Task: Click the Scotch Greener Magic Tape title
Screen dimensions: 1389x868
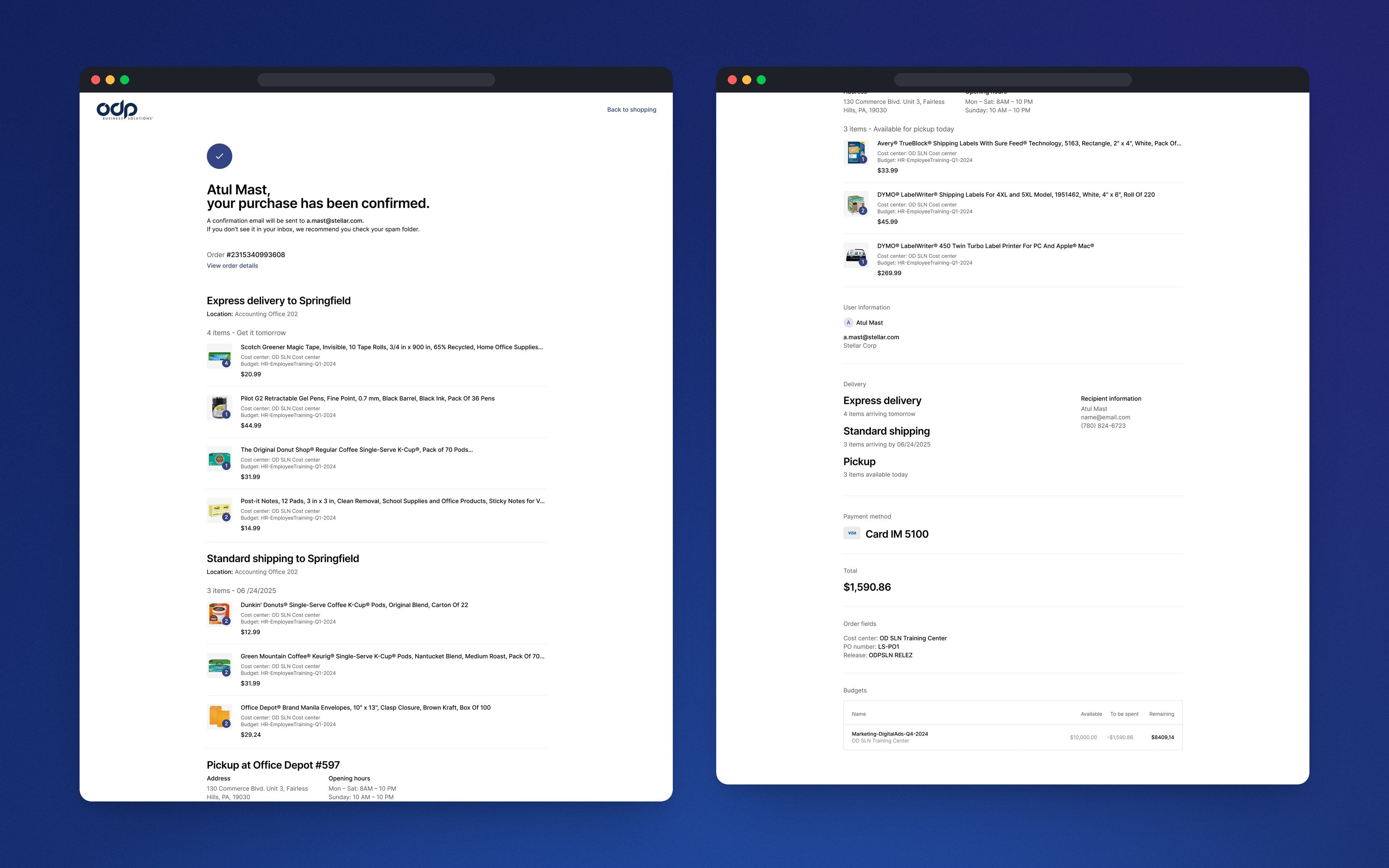Action: point(391,347)
